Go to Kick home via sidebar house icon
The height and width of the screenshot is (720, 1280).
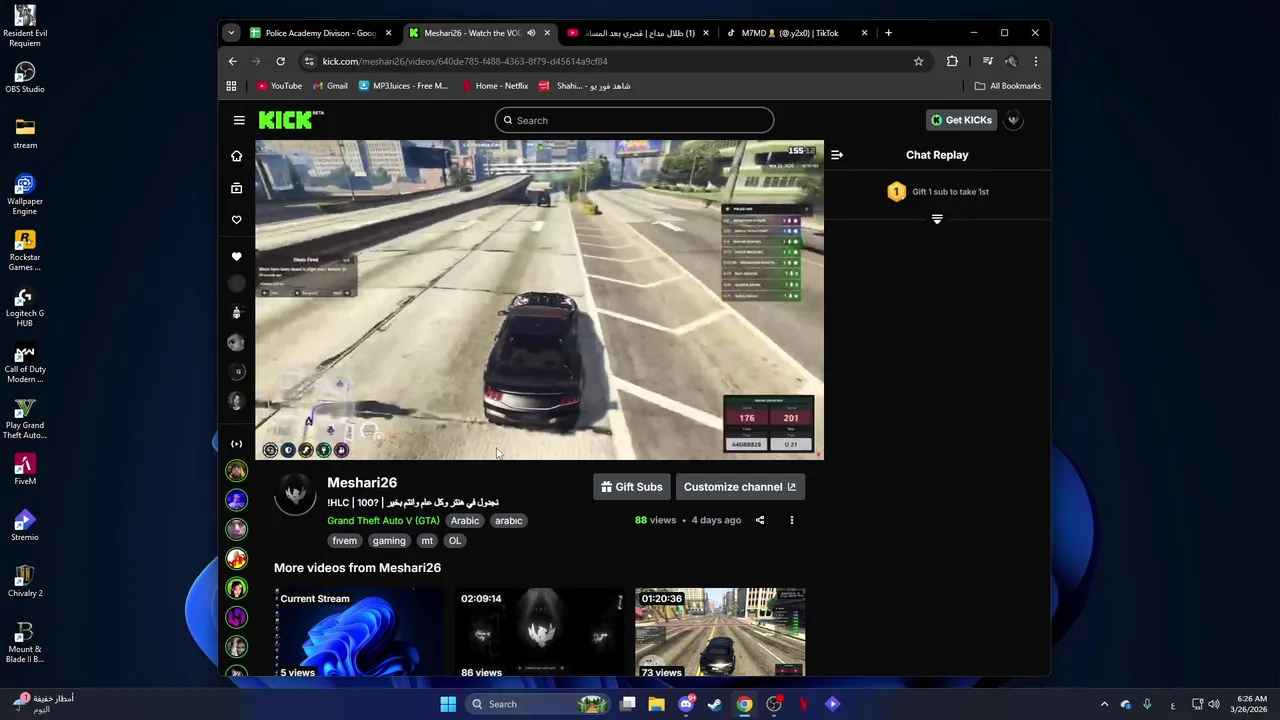[236, 156]
